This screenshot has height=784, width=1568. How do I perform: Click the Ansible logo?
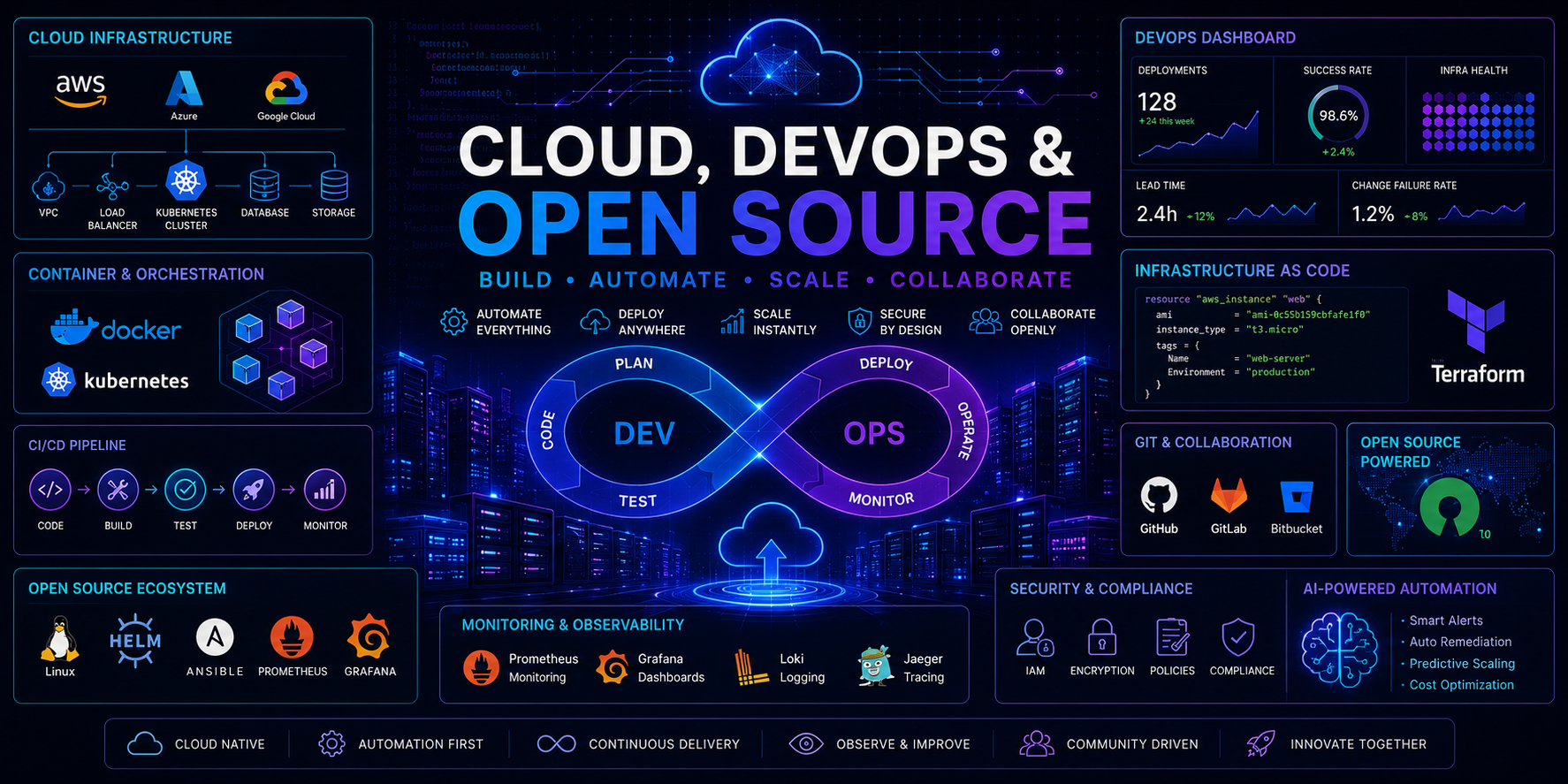(215, 636)
